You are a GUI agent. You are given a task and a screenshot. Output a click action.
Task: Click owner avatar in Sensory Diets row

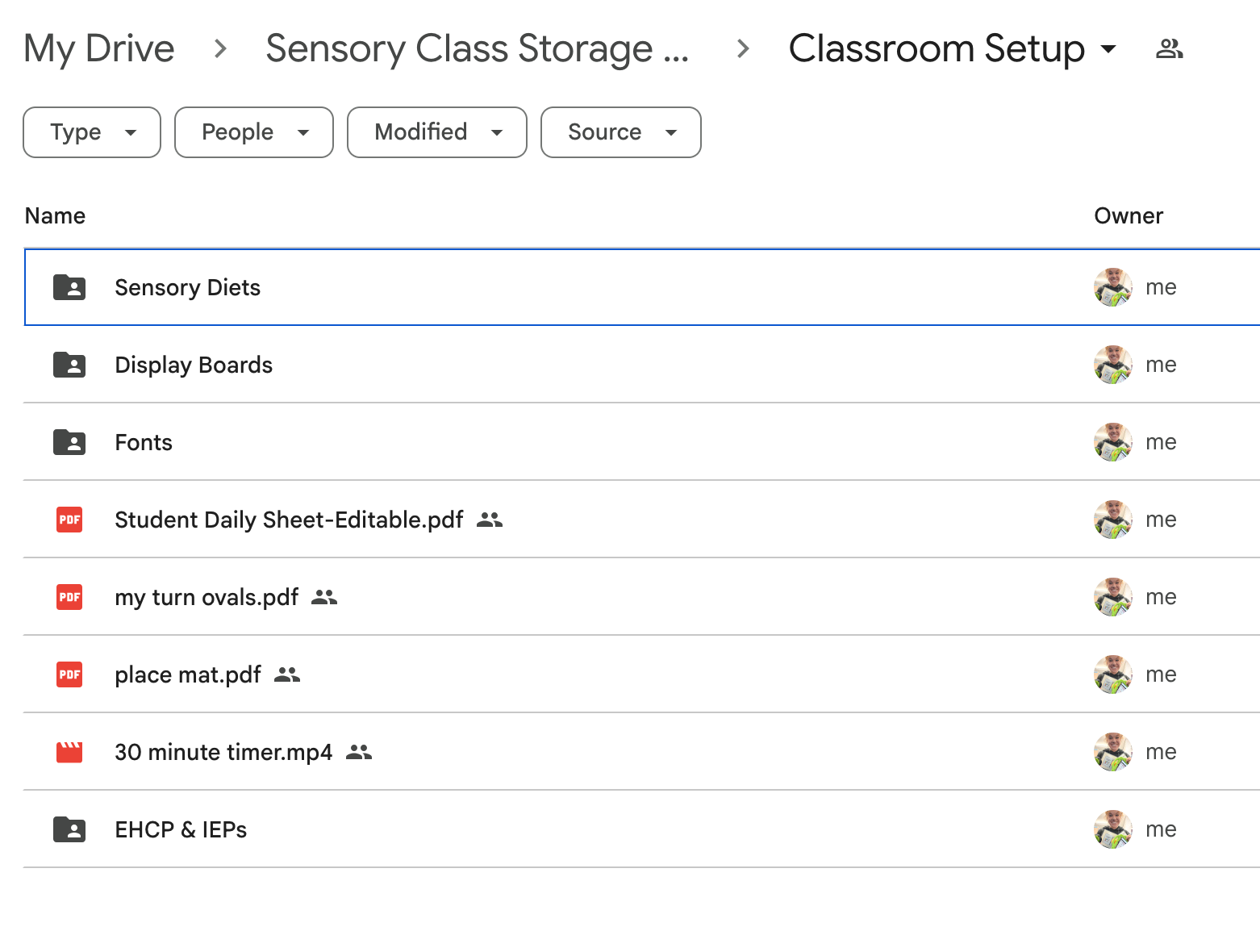pyautogui.click(x=1113, y=287)
